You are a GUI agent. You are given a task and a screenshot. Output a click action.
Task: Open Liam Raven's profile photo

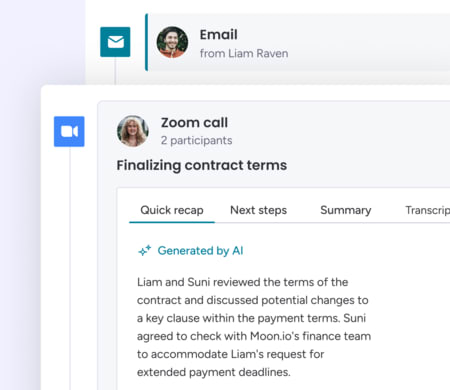coord(172,42)
